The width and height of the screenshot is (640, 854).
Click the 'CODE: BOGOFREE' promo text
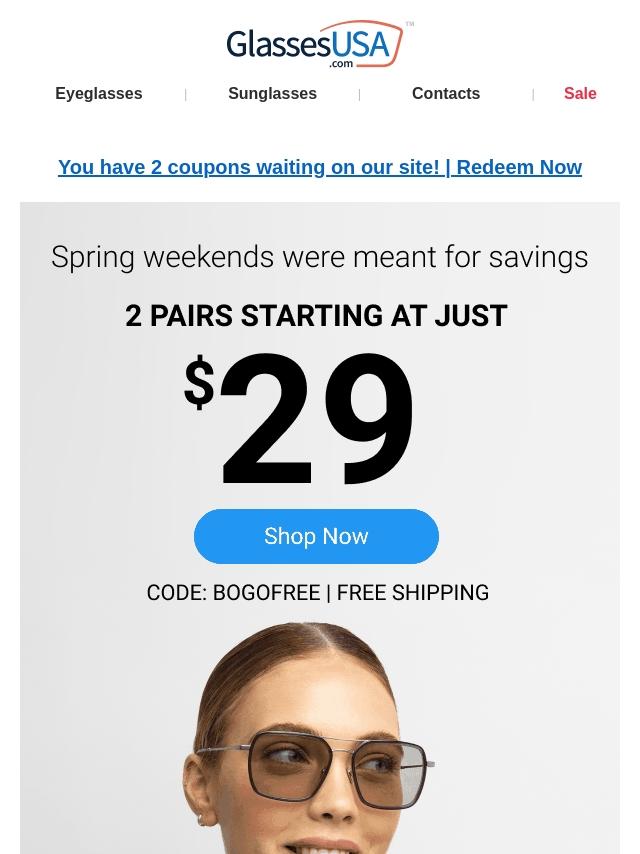click(x=233, y=593)
